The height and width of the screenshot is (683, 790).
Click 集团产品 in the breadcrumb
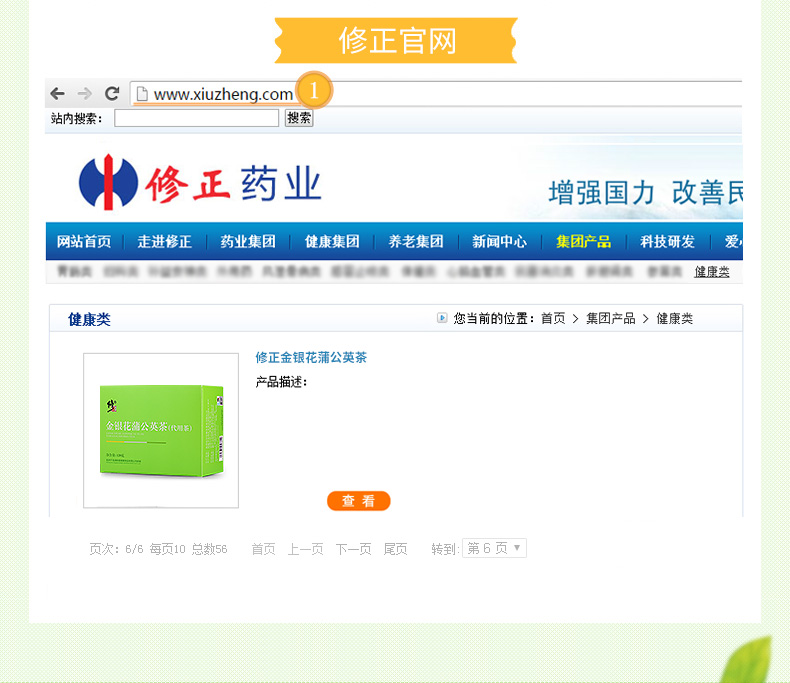pos(611,318)
